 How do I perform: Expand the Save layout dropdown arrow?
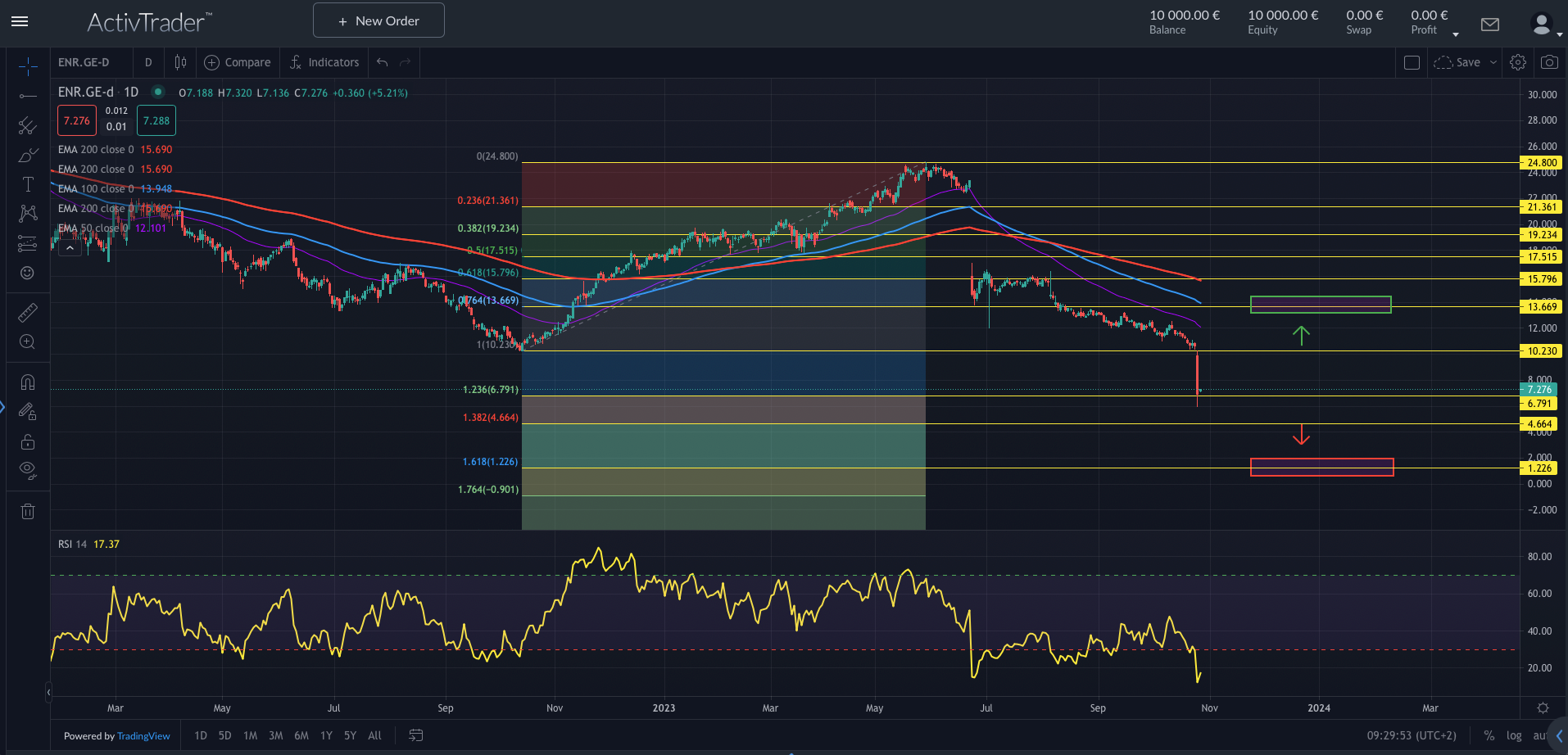(1493, 62)
